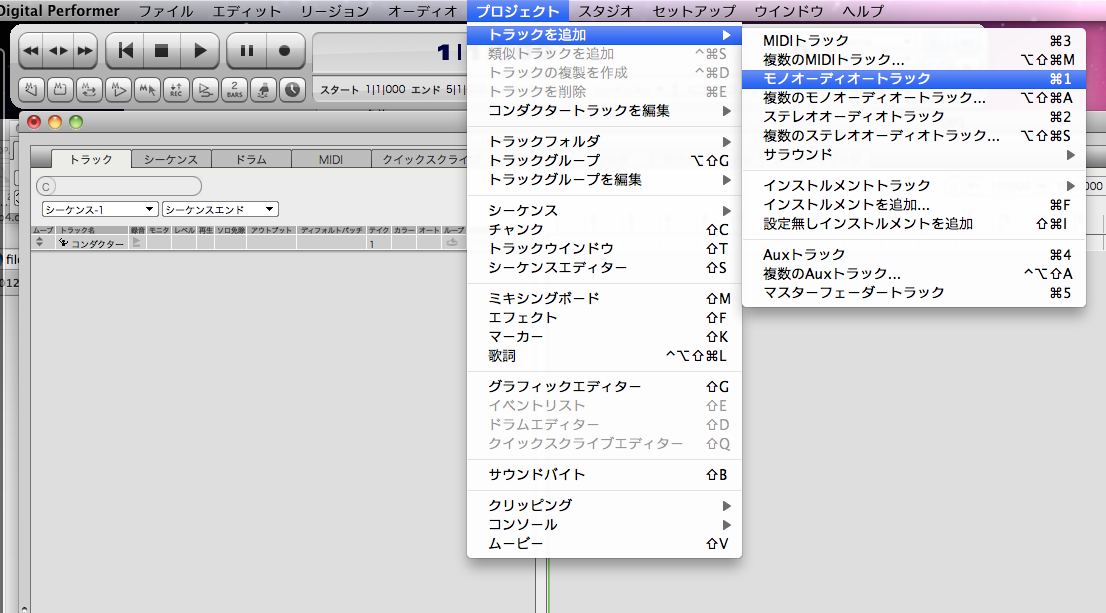Viewport: 1106px width, 613px height.
Task: Switch to the クイックスクライブ tab
Action: (420, 159)
